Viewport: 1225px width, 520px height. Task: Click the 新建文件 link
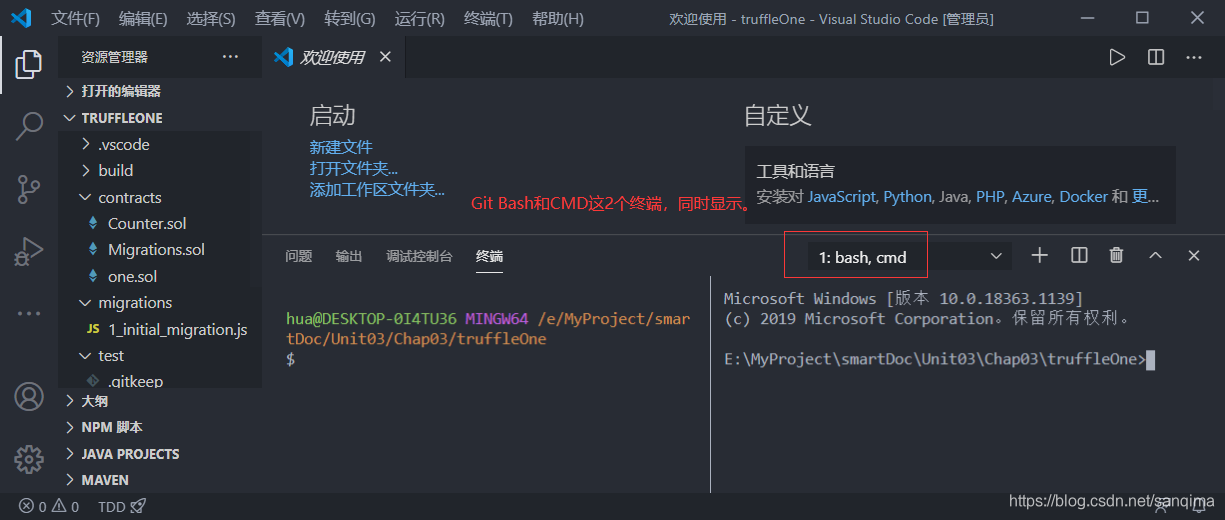click(341, 147)
